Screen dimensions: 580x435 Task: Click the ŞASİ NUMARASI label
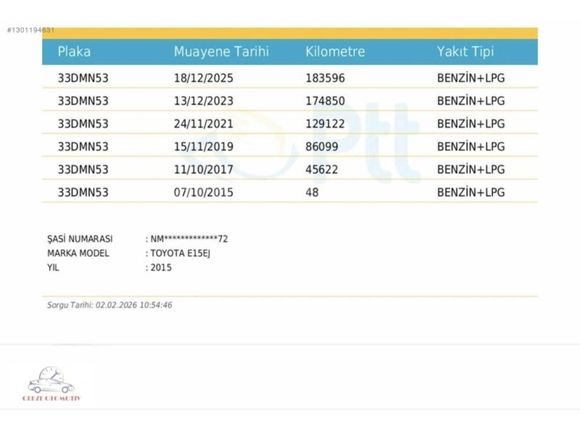pyautogui.click(x=80, y=239)
